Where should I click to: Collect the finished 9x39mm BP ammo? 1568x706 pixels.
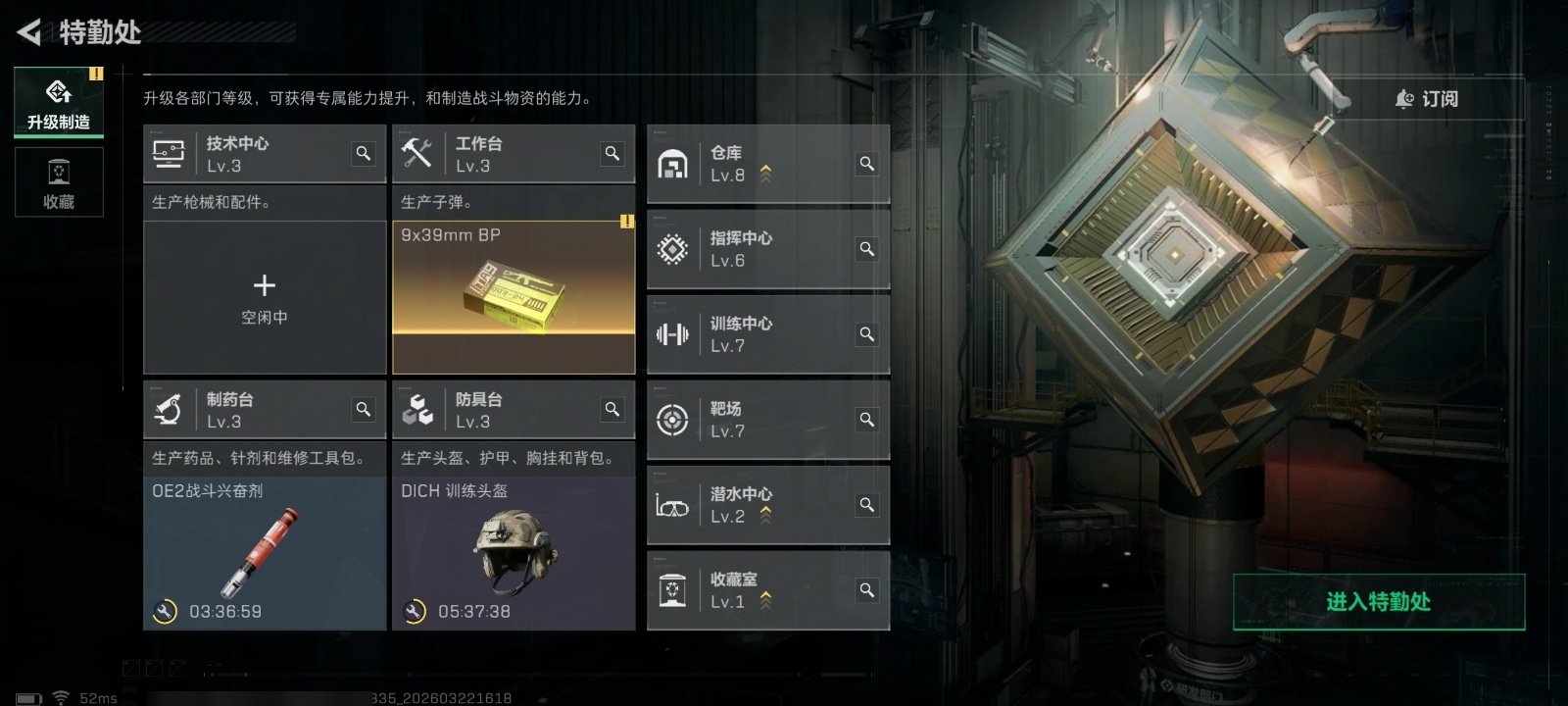514,297
